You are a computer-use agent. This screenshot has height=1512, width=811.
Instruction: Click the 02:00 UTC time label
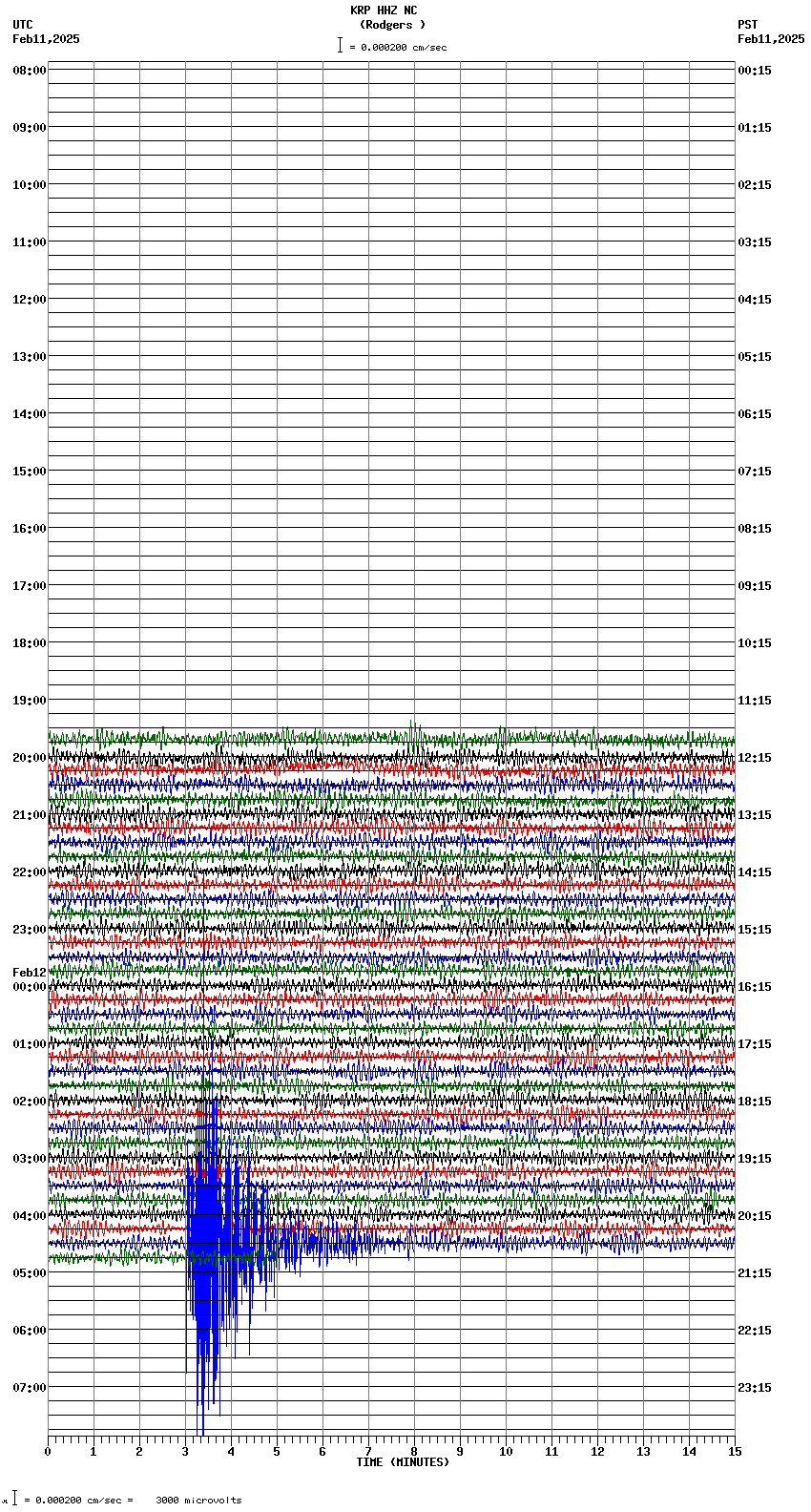30,1102
